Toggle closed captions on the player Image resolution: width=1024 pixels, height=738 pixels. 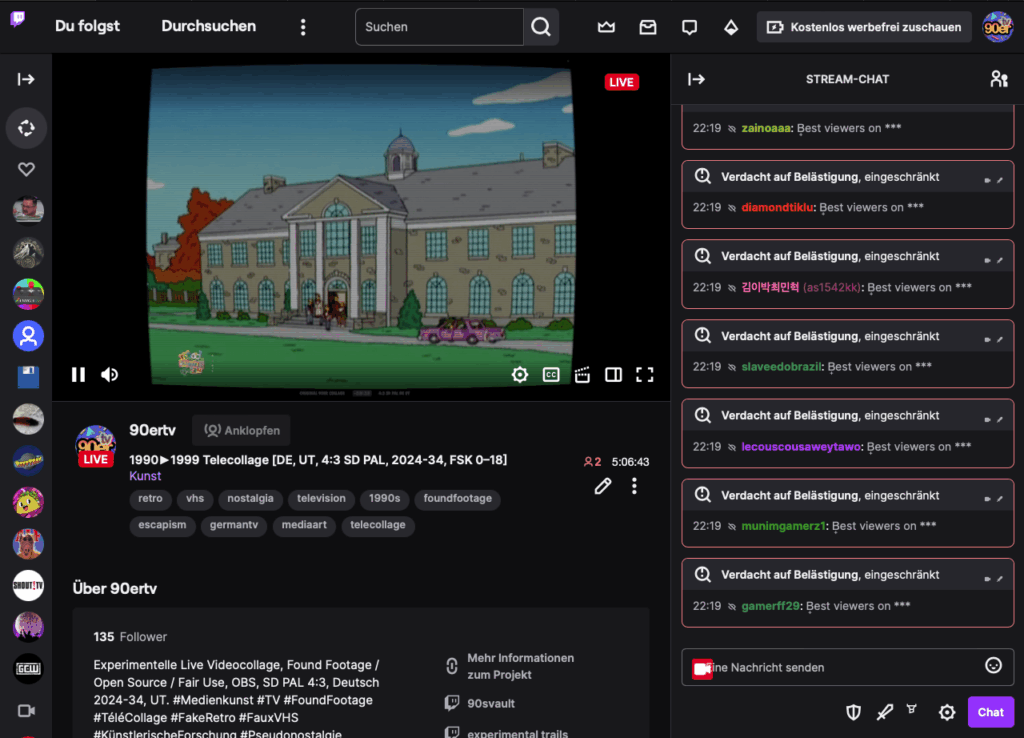[551, 374]
